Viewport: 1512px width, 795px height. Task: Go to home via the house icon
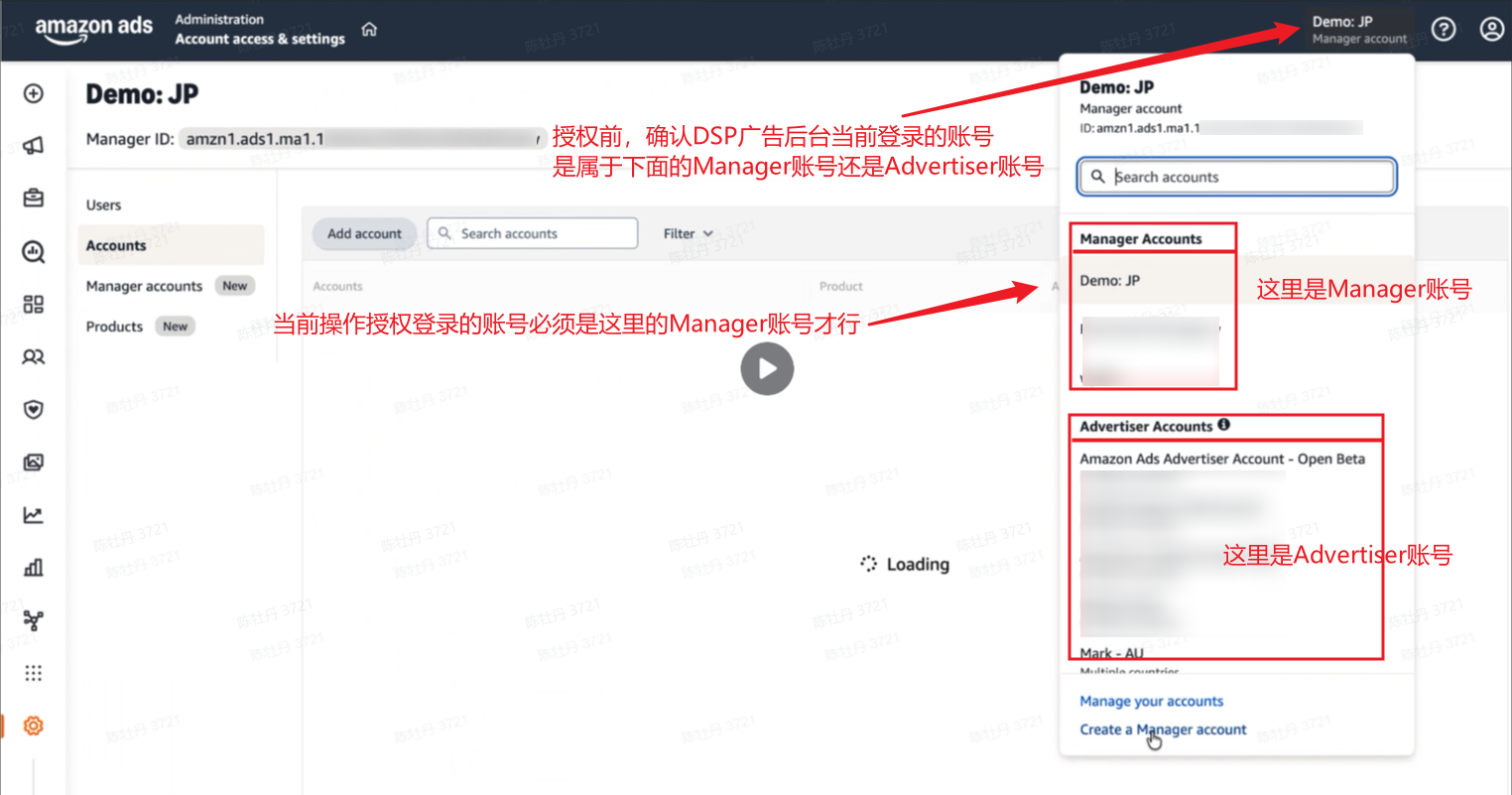point(369,29)
